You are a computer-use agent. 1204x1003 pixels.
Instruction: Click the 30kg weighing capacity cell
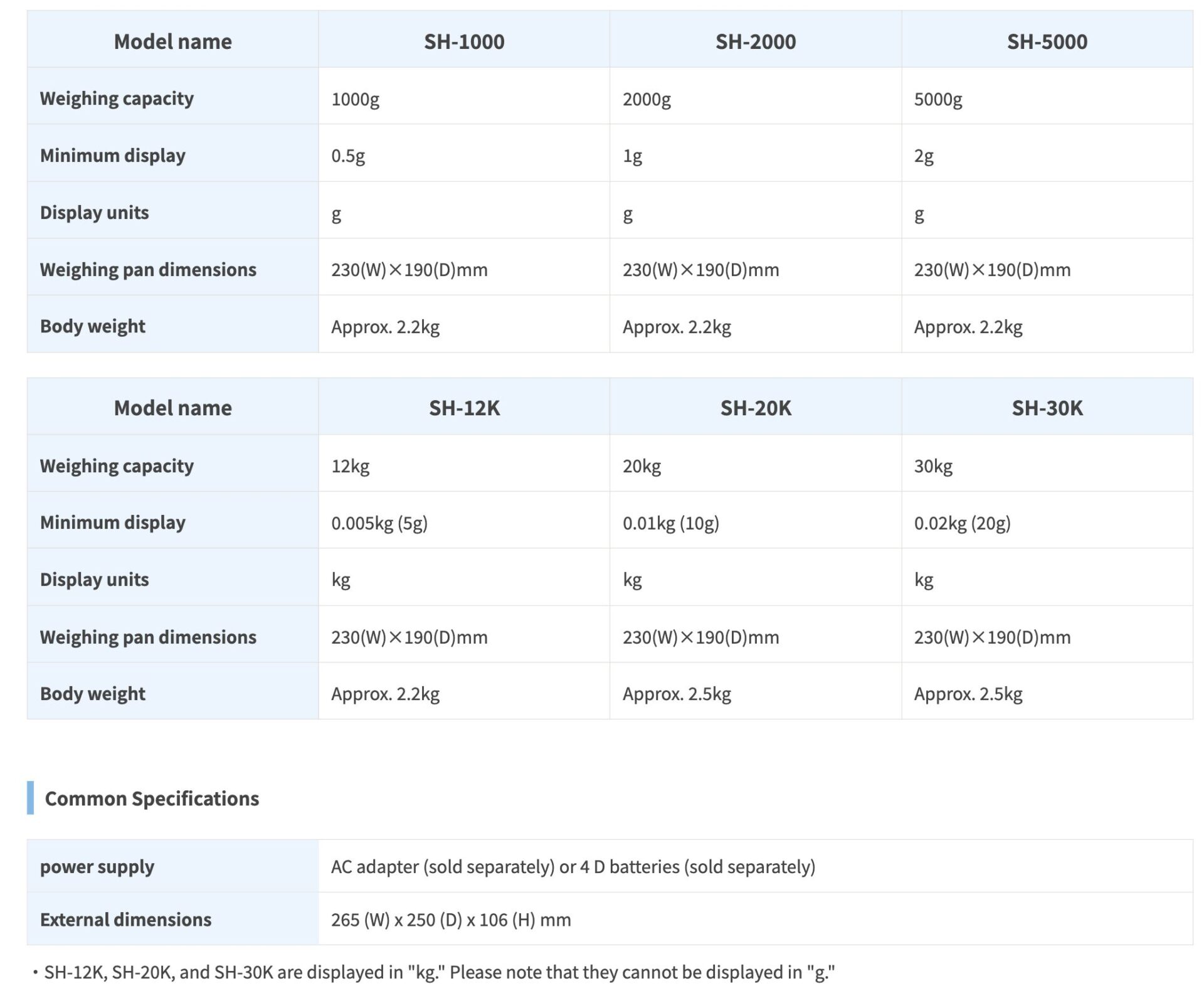point(1047,465)
